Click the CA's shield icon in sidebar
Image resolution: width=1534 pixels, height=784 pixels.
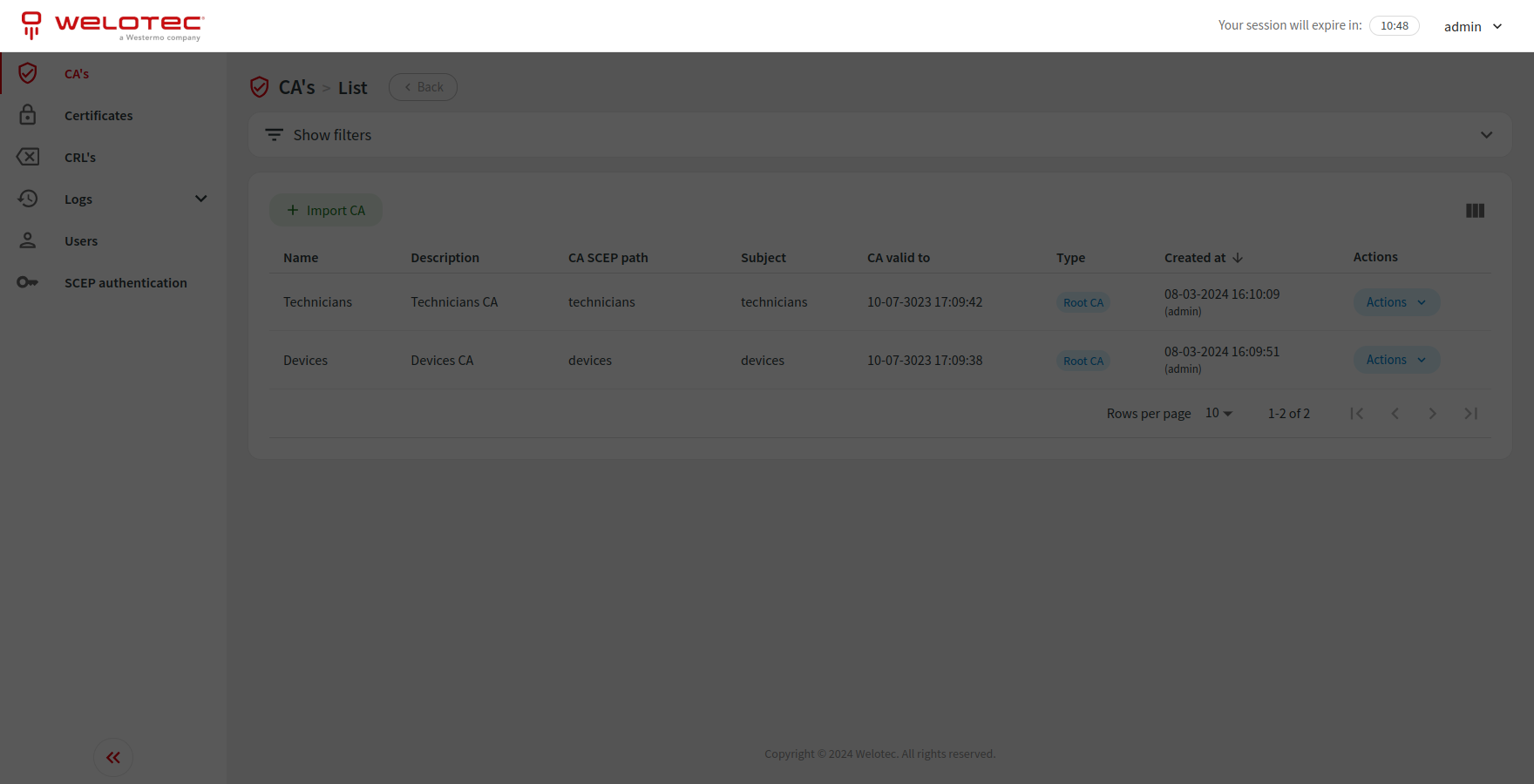tap(28, 73)
